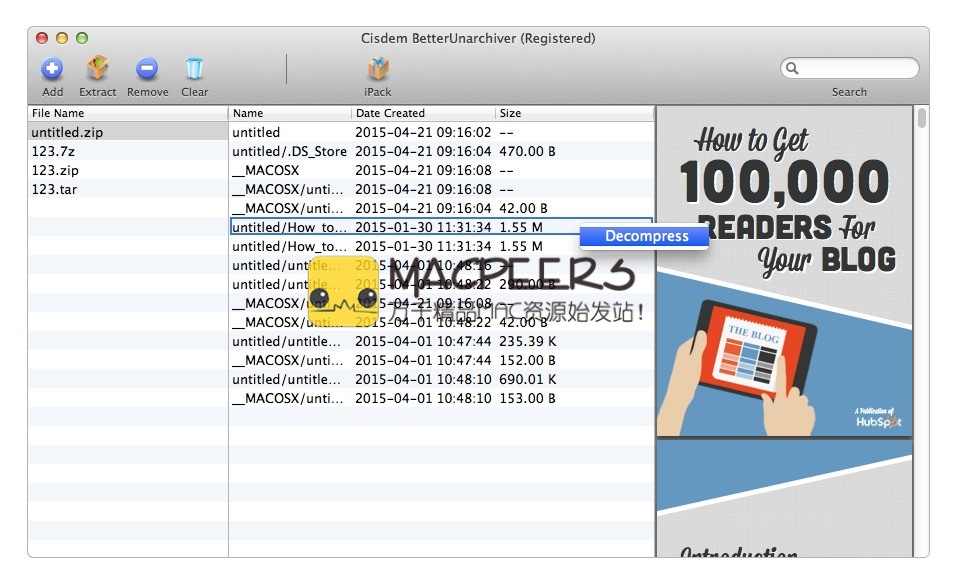
Task: Click the Clear trash icon
Action: pos(194,69)
